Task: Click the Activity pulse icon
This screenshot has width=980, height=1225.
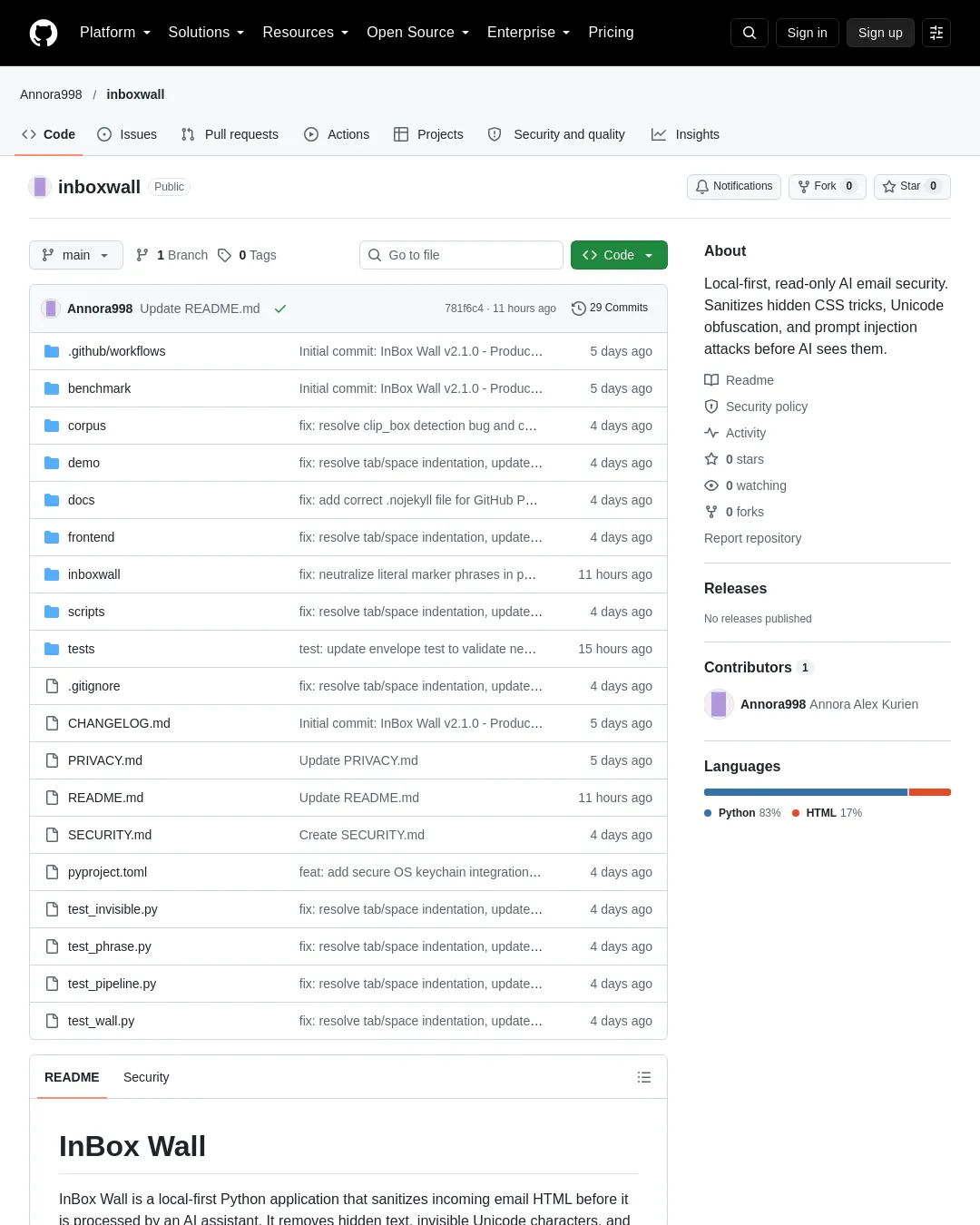Action: pyautogui.click(x=711, y=433)
